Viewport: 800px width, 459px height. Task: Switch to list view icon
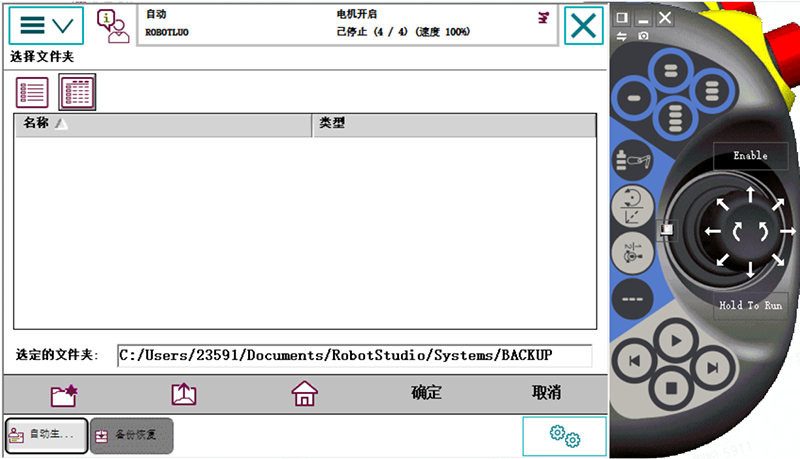pyautogui.click(x=32, y=93)
